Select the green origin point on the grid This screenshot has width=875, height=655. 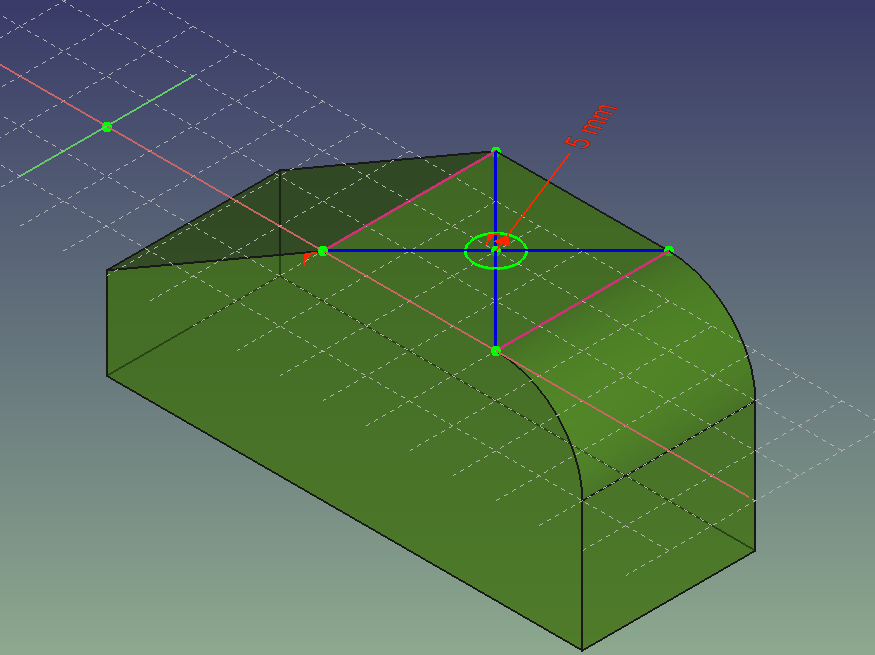click(107, 127)
